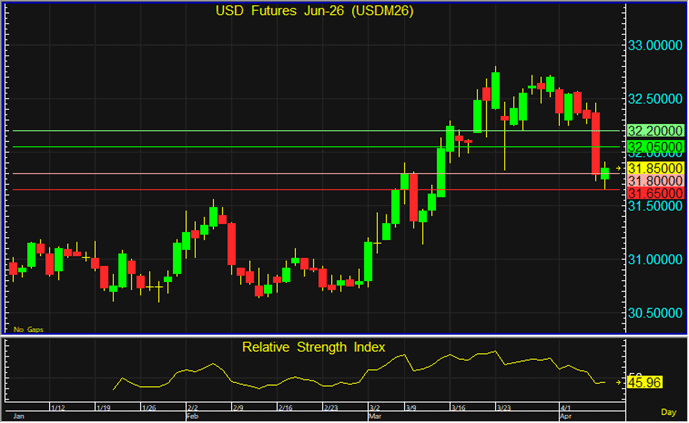Click the 33.00000 price axis label
Image resolution: width=689 pixels, height=423 pixels.
(x=655, y=45)
